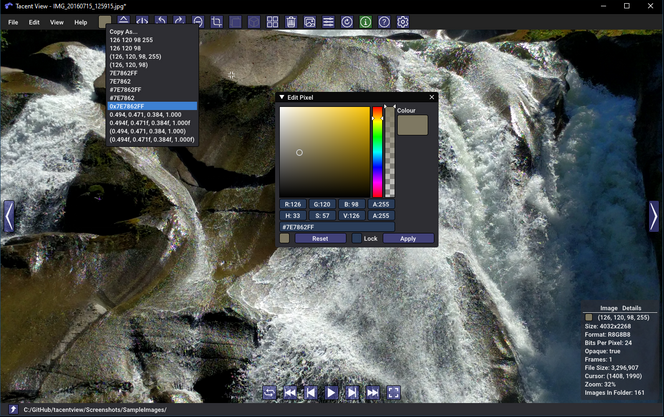Click the trash can delete icon
664x417 pixels.
pyautogui.click(x=291, y=22)
